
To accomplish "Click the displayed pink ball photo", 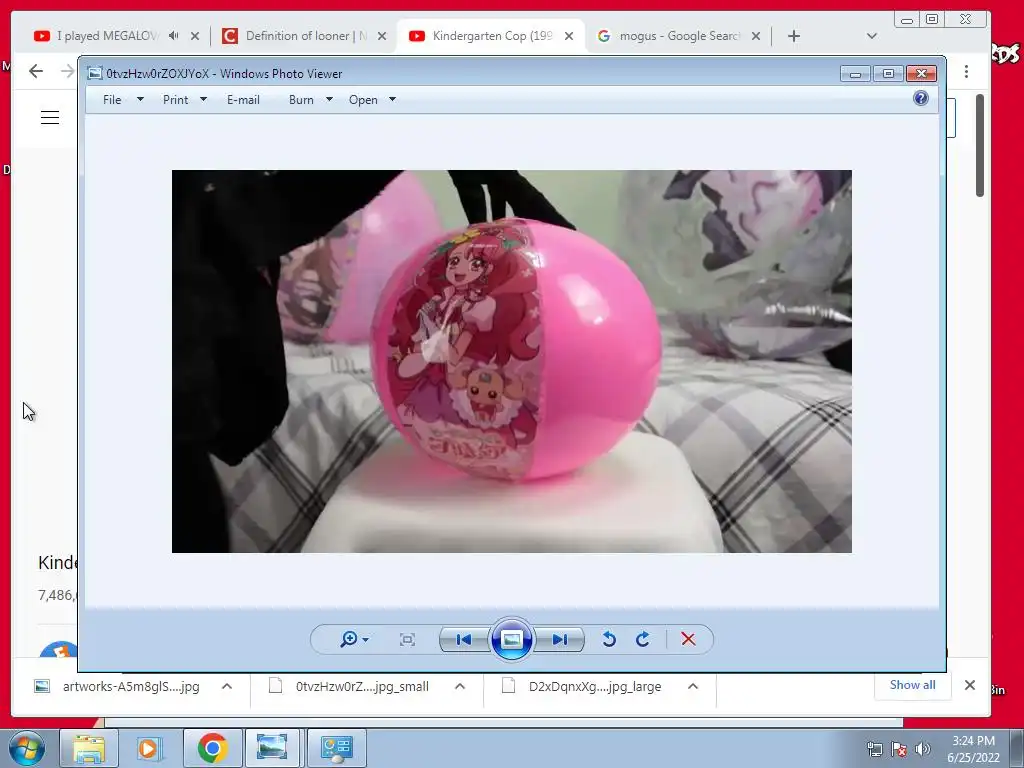I will [511, 361].
